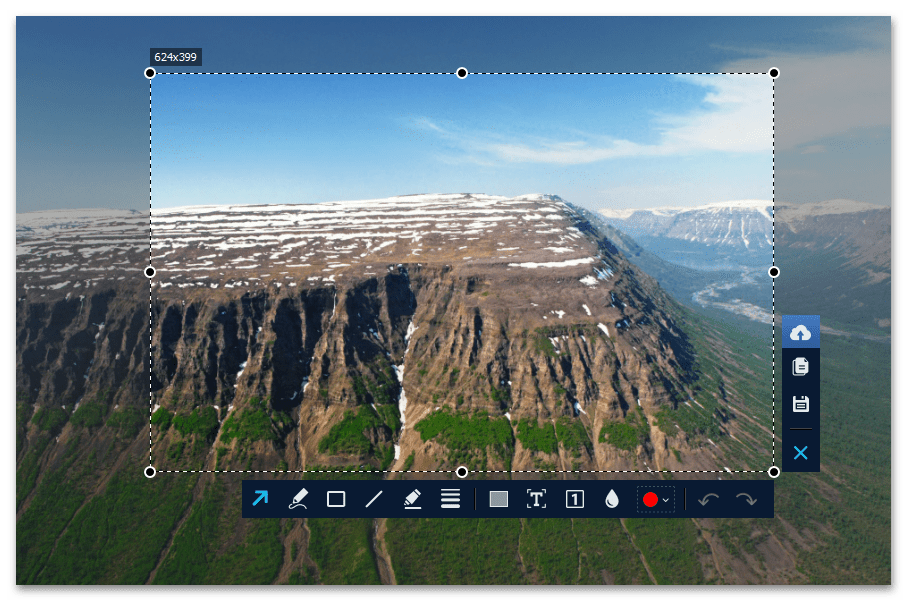The width and height of the screenshot is (907, 601).
Task: Select the straight Line tool
Action: click(x=374, y=499)
